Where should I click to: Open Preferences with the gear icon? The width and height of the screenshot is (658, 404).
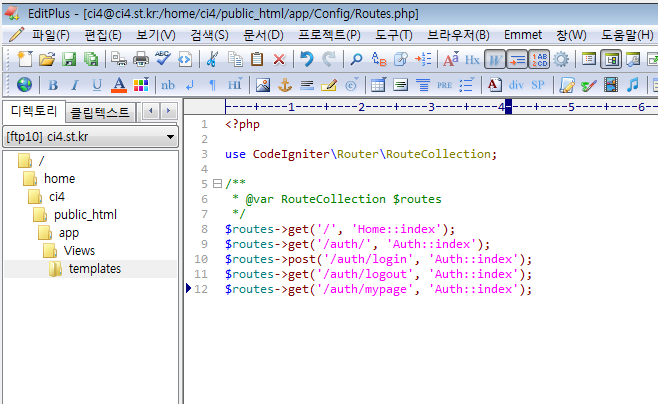coord(561,59)
